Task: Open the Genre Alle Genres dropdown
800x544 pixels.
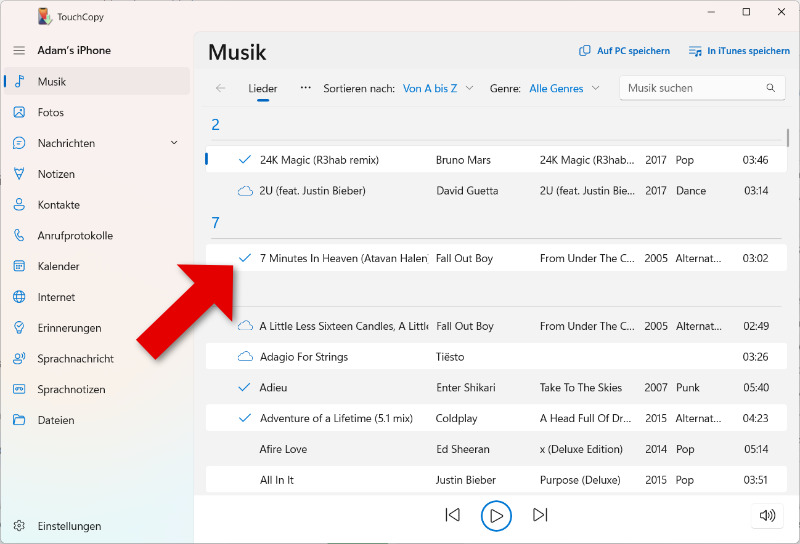Action: click(564, 88)
